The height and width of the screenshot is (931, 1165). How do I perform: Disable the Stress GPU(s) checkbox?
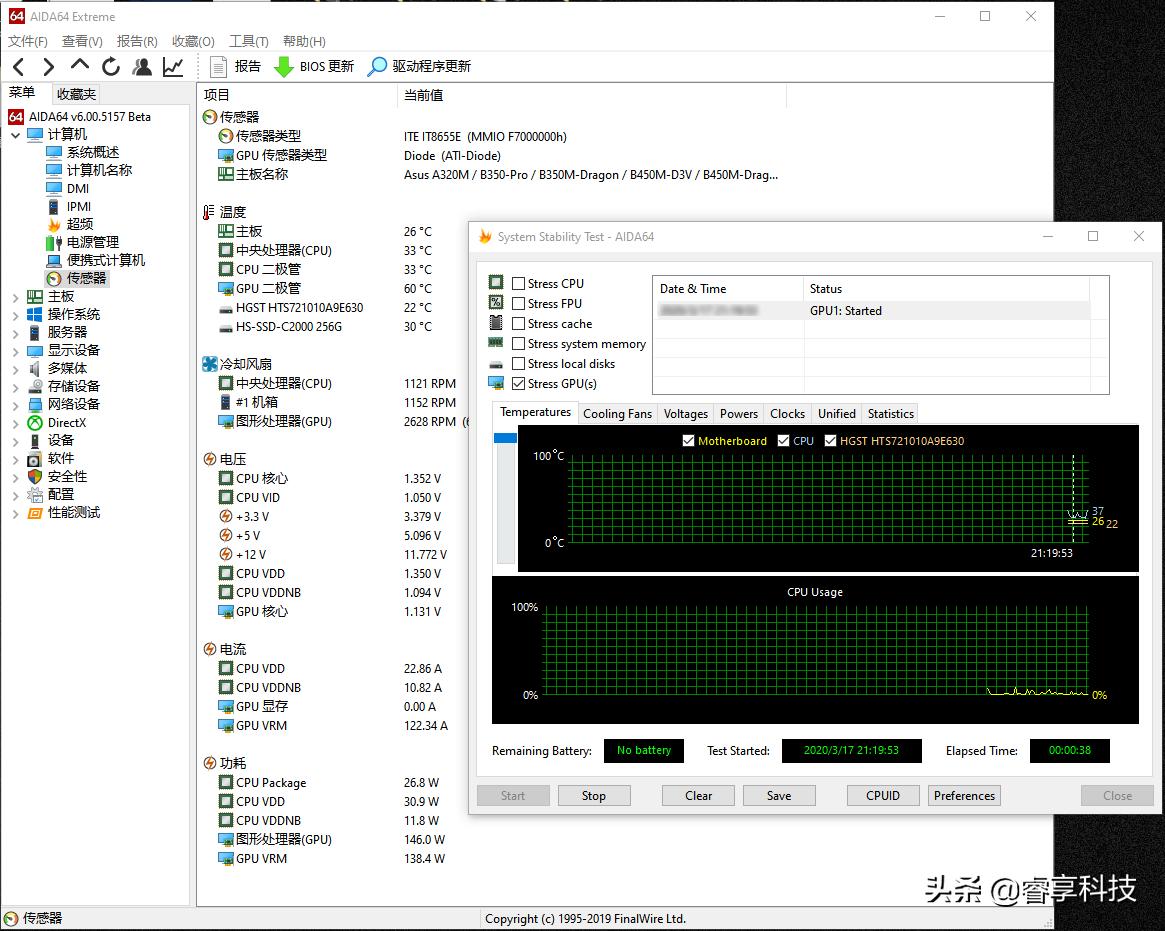[517, 383]
